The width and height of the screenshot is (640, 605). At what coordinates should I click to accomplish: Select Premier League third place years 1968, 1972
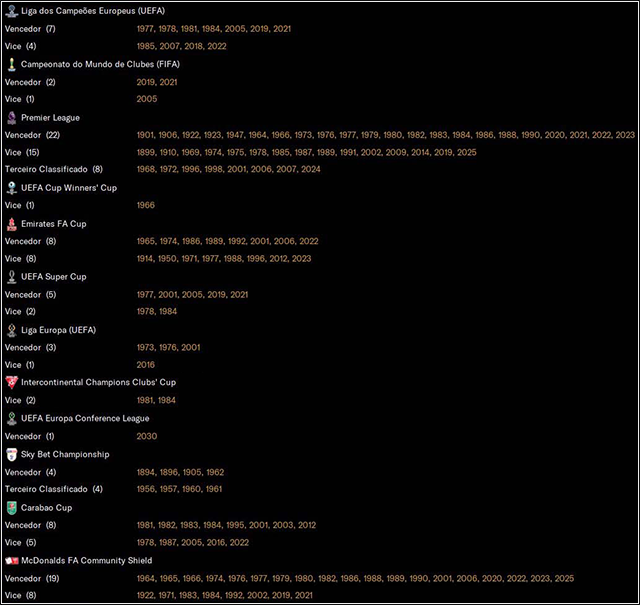(229, 169)
